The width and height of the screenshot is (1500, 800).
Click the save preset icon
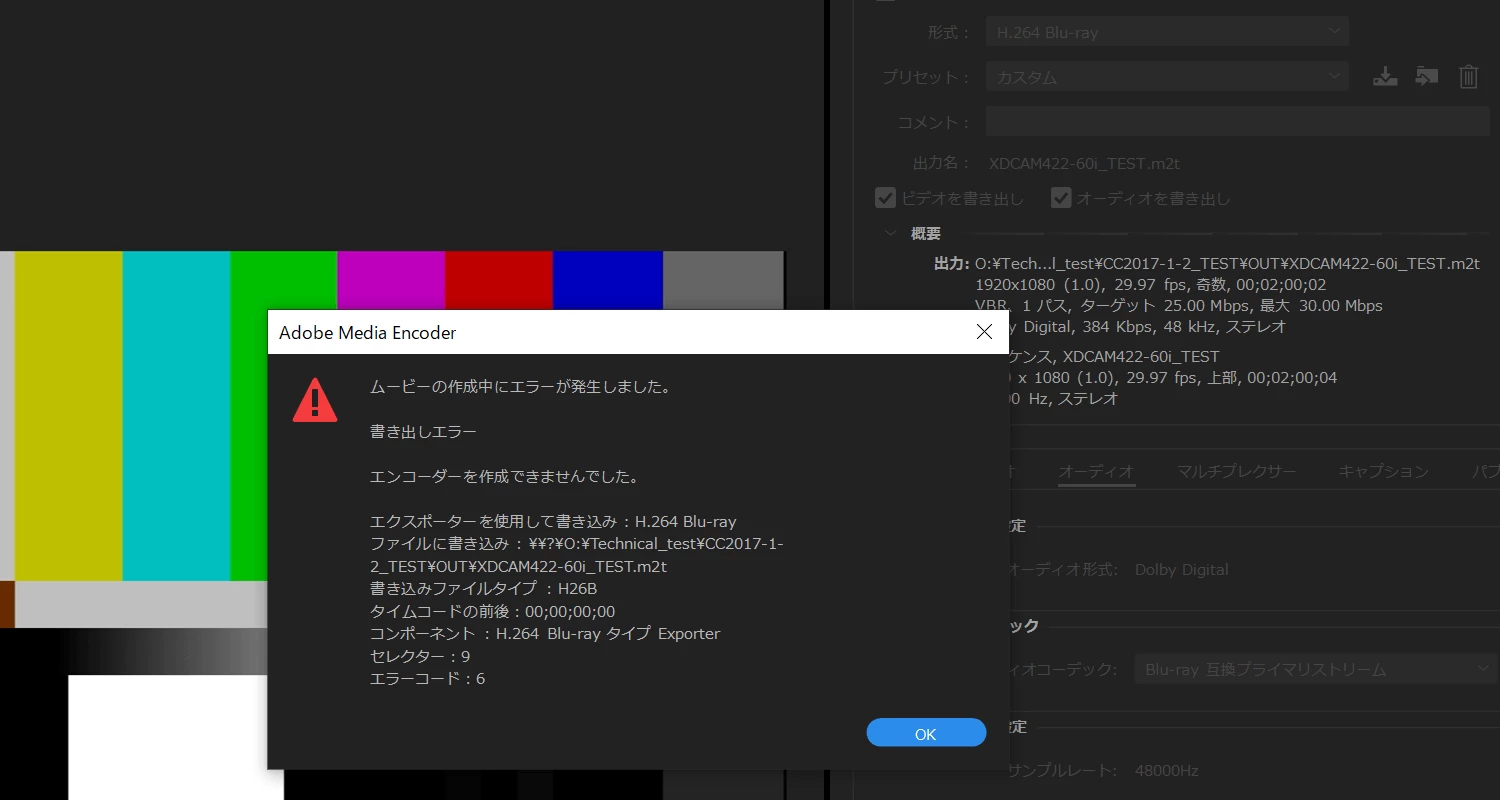[x=1385, y=77]
